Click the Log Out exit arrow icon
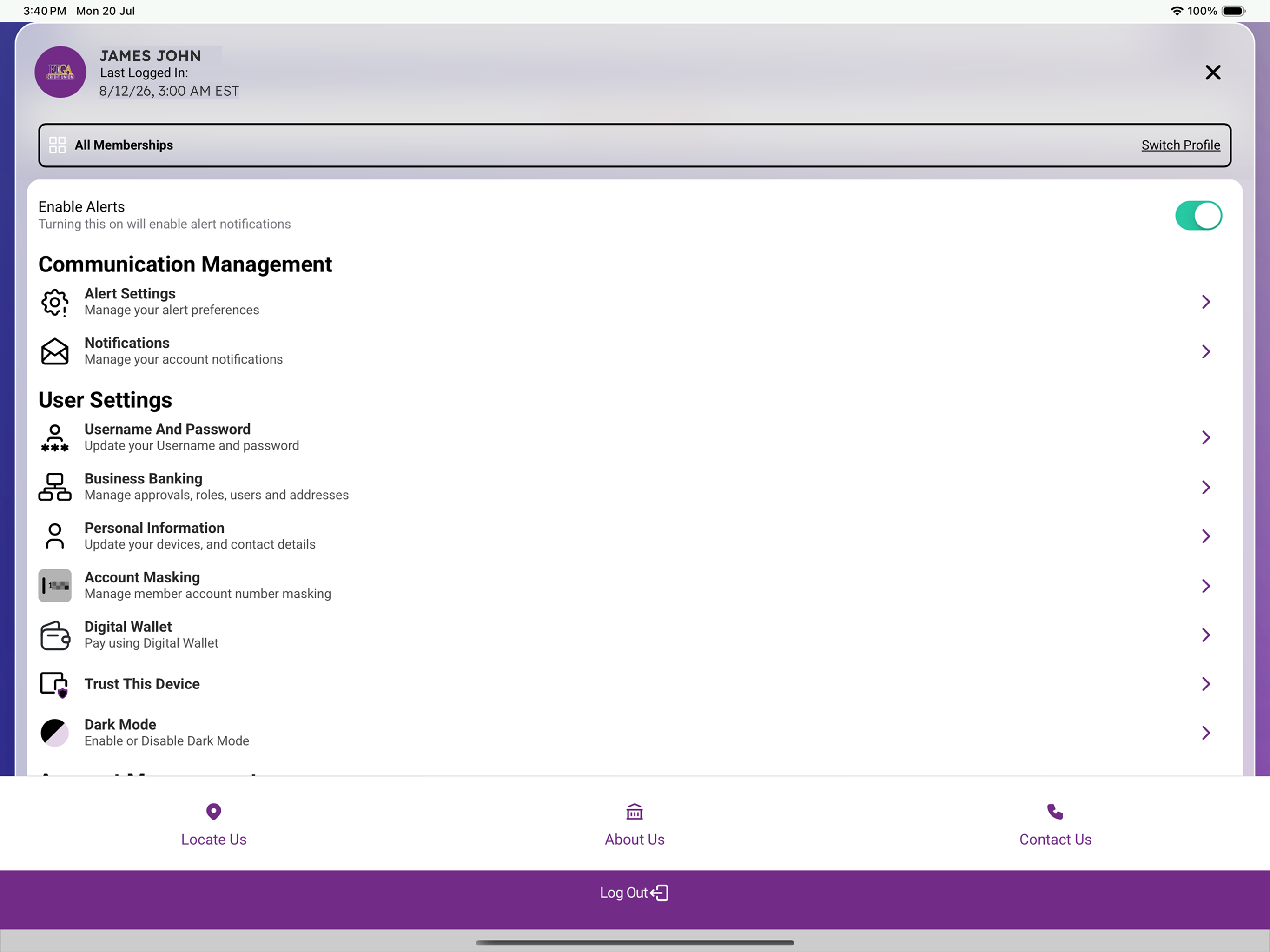1270x952 pixels. coord(660,893)
